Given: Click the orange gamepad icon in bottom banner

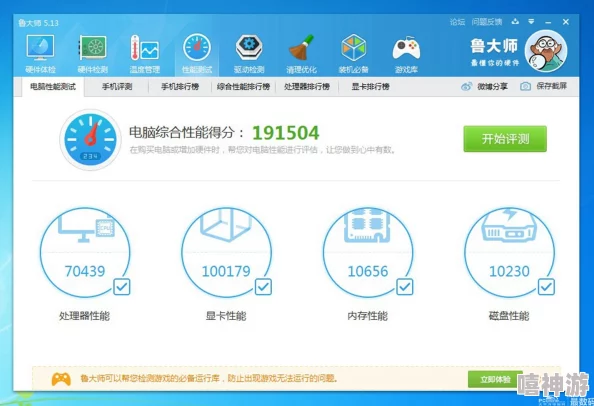Looking at the screenshot, I should (61, 379).
